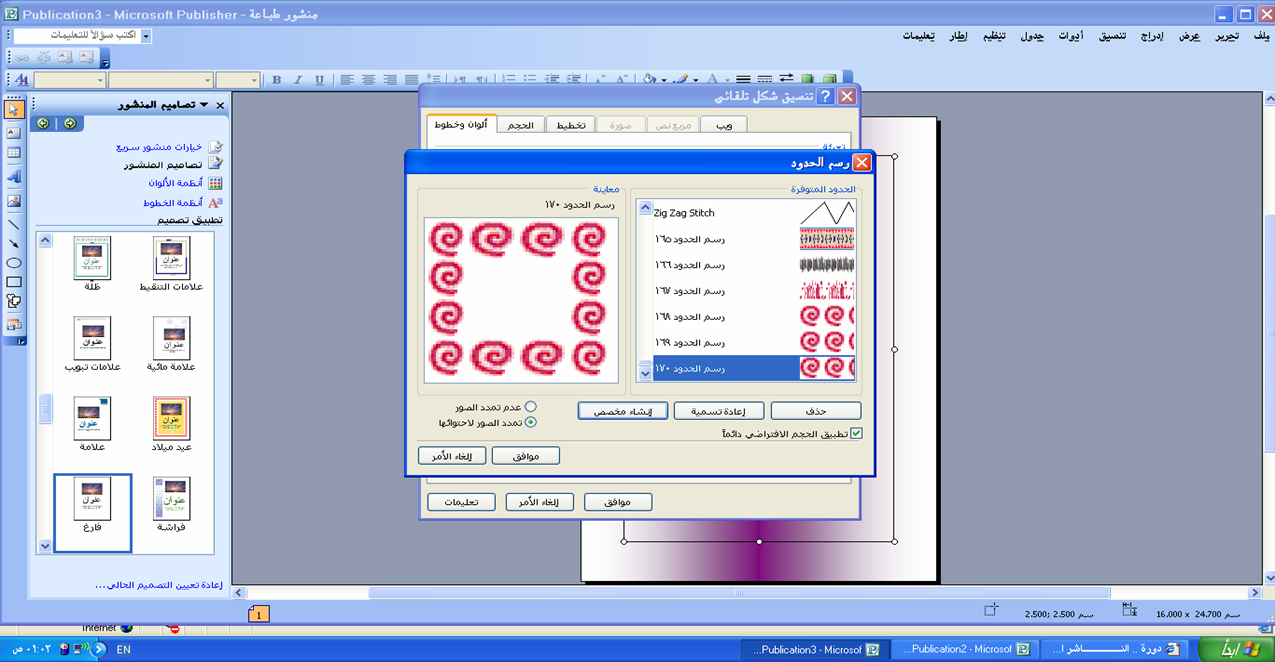Switch to the 'الحجم' tab
1275x662 pixels.
click(520, 125)
